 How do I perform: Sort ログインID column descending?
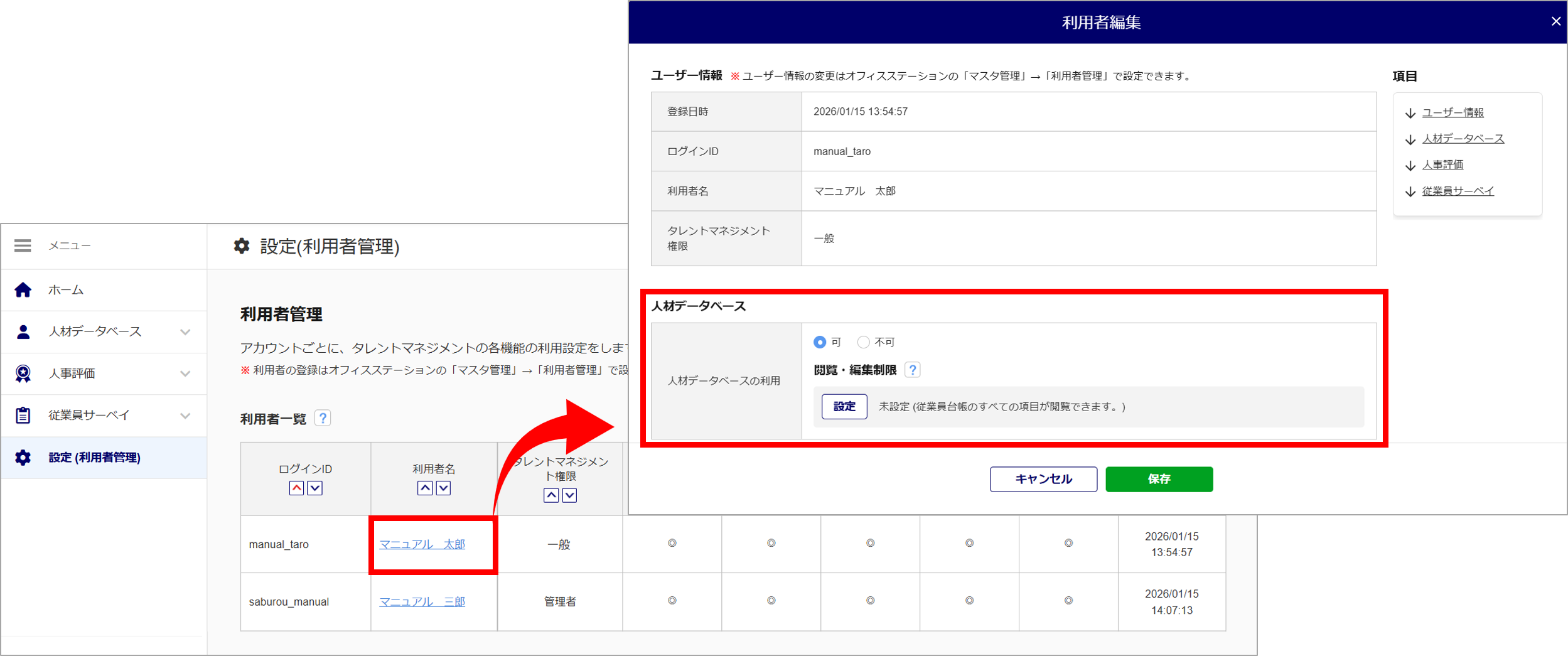coord(315,488)
